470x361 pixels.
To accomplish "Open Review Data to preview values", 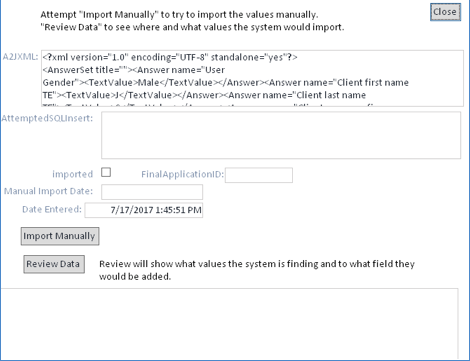I will (54, 264).
